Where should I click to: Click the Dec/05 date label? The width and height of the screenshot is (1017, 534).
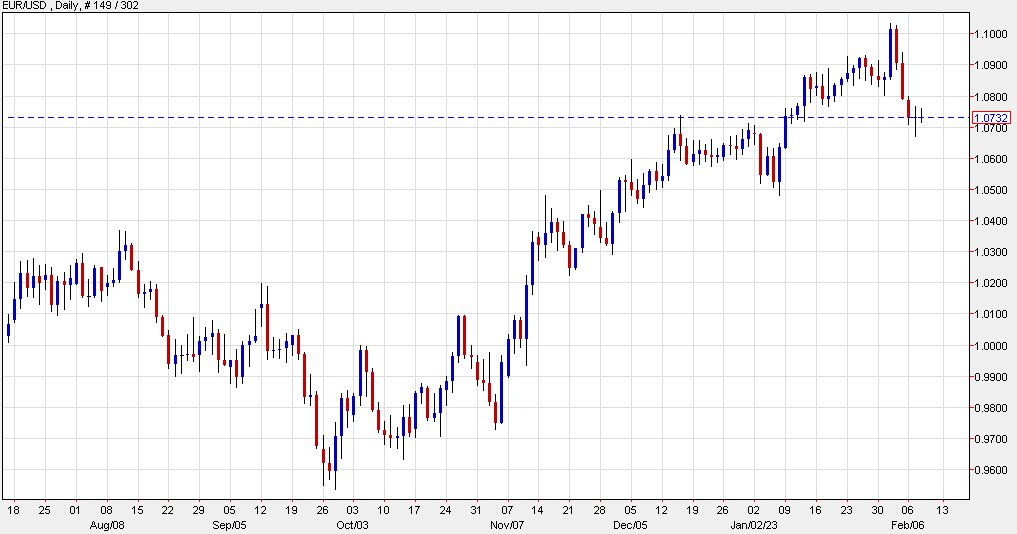630,523
